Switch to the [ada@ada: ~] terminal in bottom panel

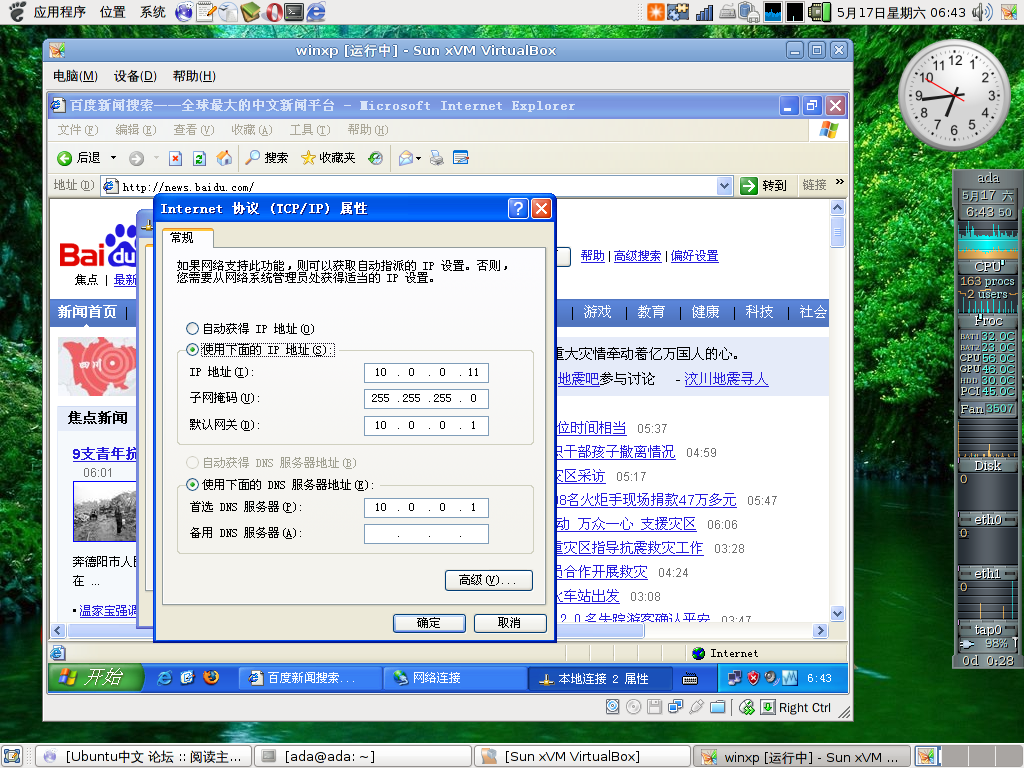click(362, 757)
